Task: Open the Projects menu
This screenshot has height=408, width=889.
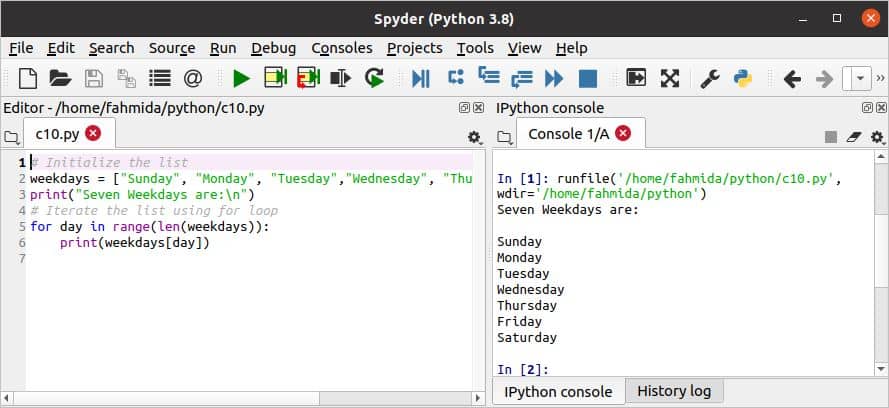Action: point(414,48)
